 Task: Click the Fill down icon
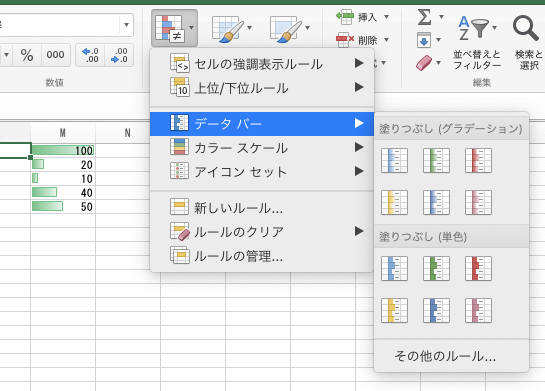(424, 40)
